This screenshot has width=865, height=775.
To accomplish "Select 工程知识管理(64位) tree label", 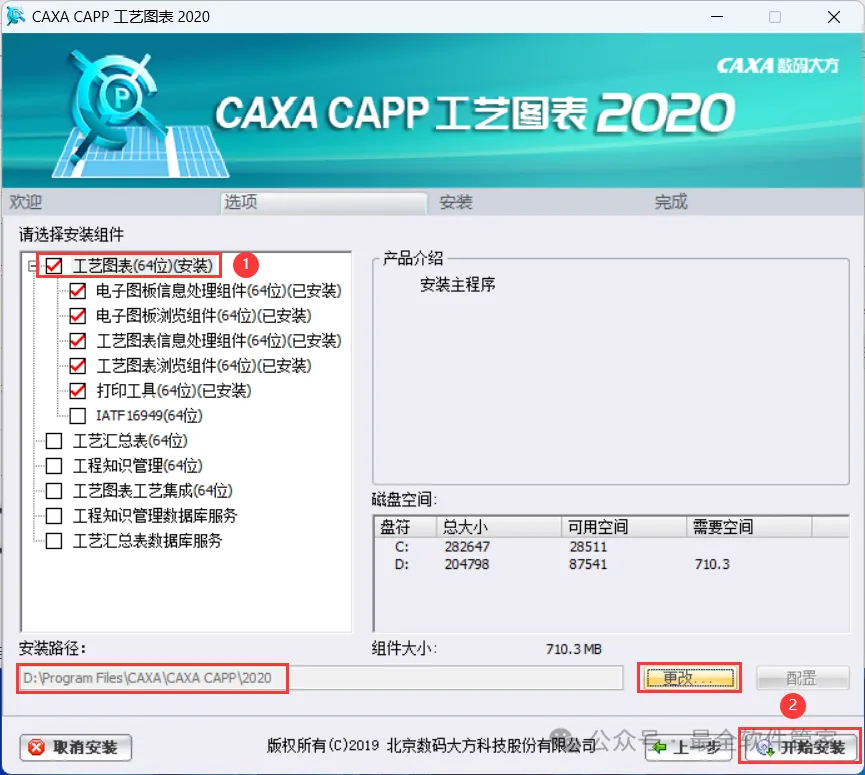I will pos(138,466).
